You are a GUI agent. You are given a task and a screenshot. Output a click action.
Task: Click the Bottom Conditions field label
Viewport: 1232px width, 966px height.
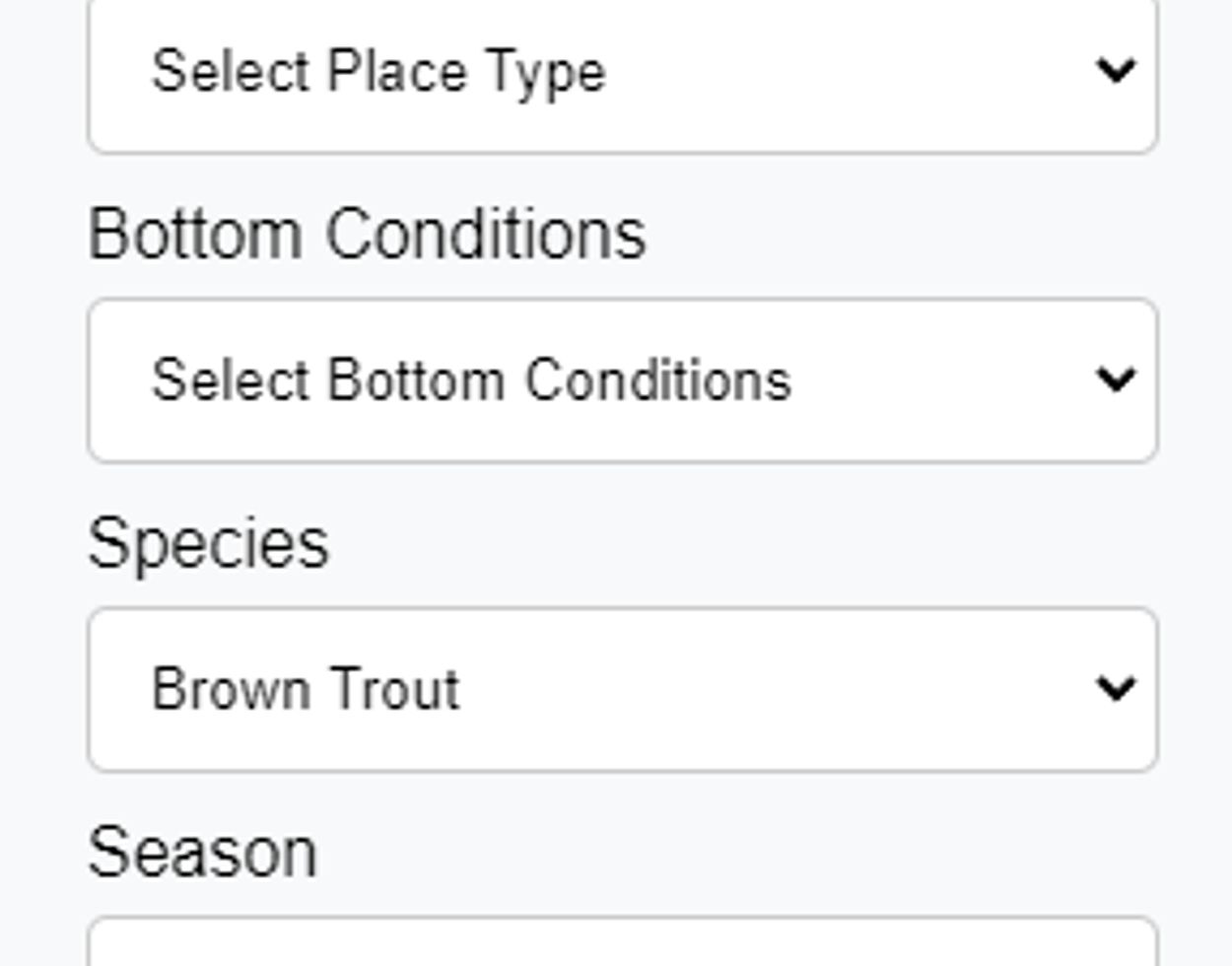(x=367, y=235)
